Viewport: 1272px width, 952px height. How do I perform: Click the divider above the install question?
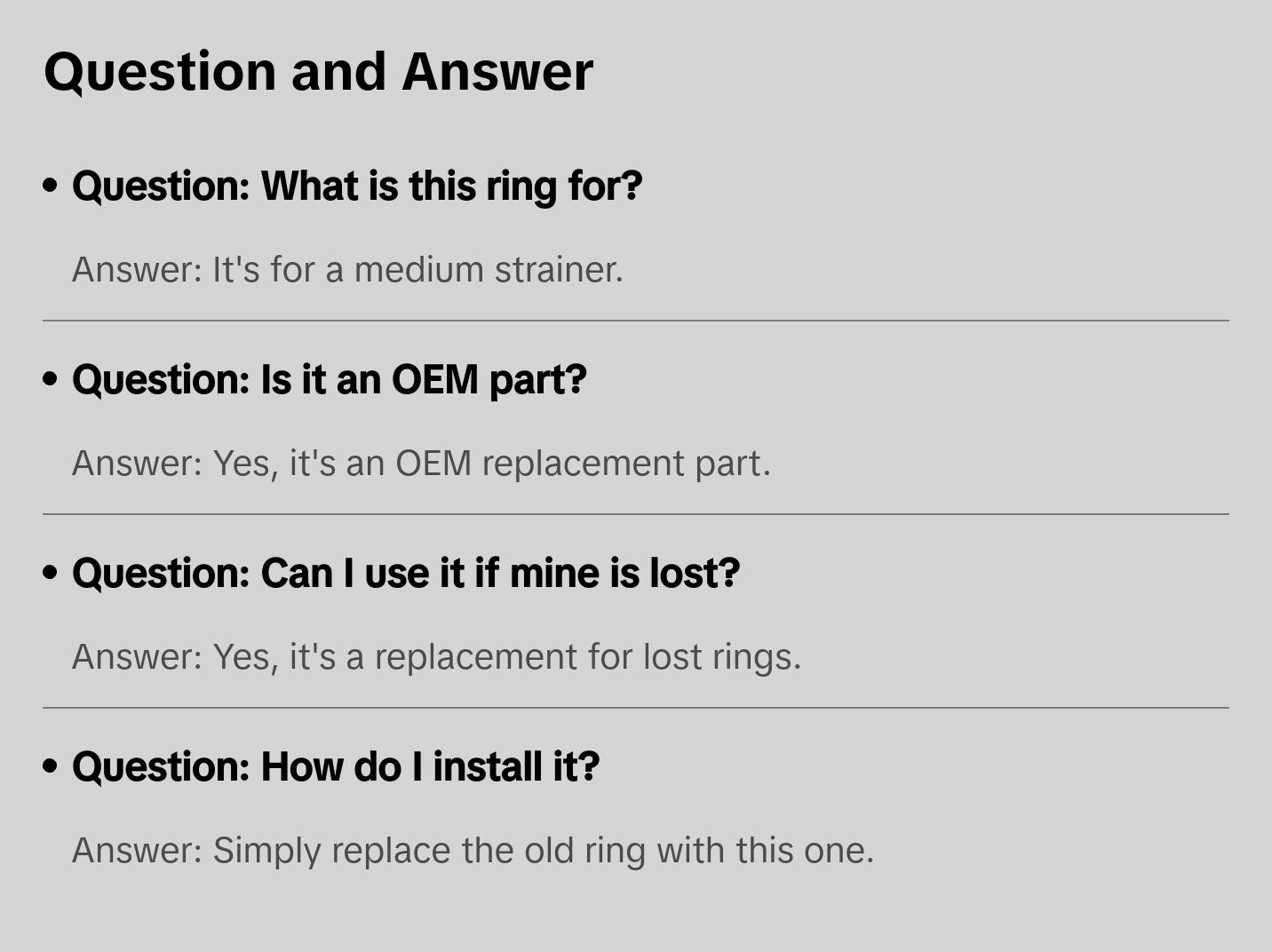pos(636,708)
